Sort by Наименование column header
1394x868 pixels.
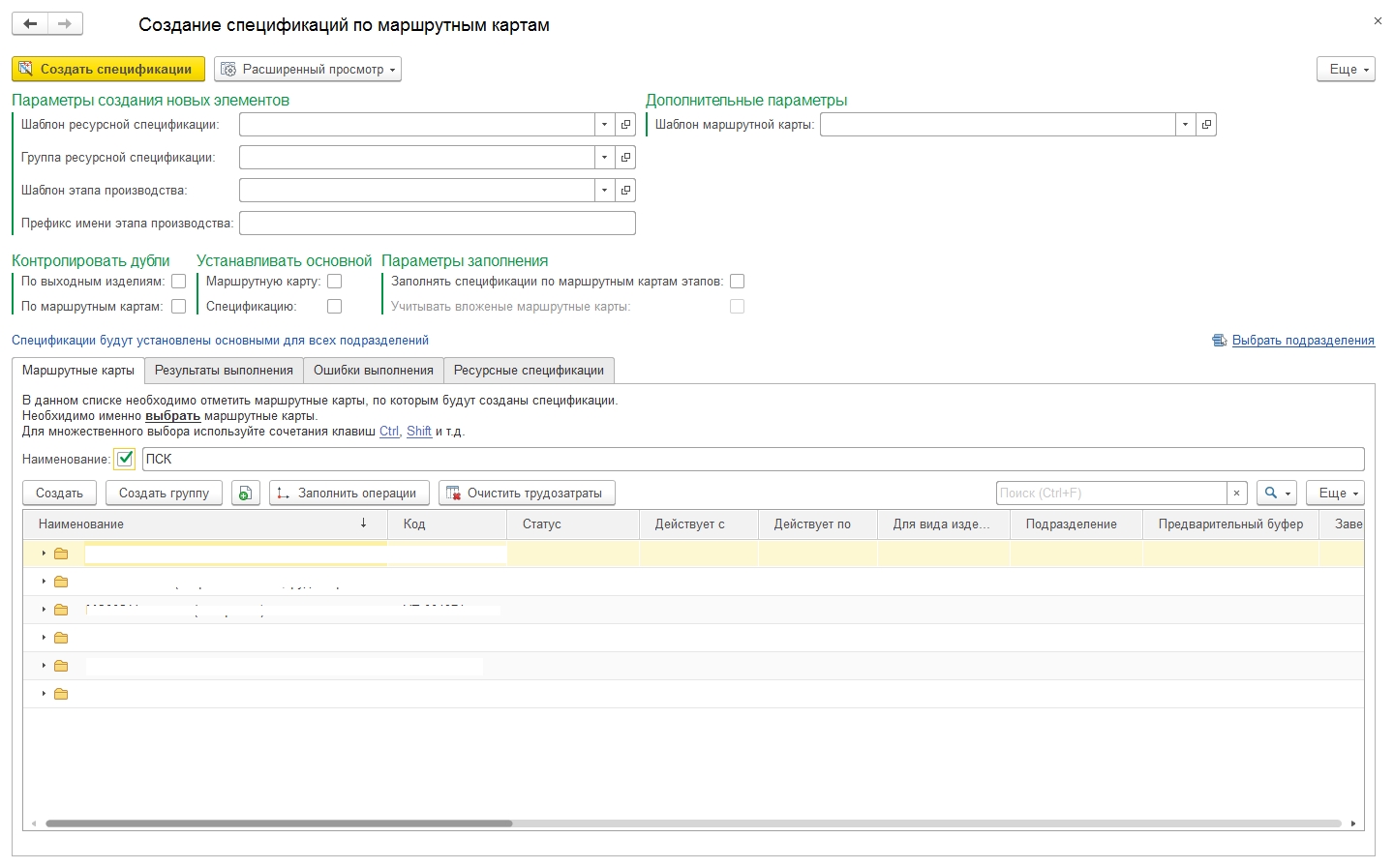click(x=205, y=524)
